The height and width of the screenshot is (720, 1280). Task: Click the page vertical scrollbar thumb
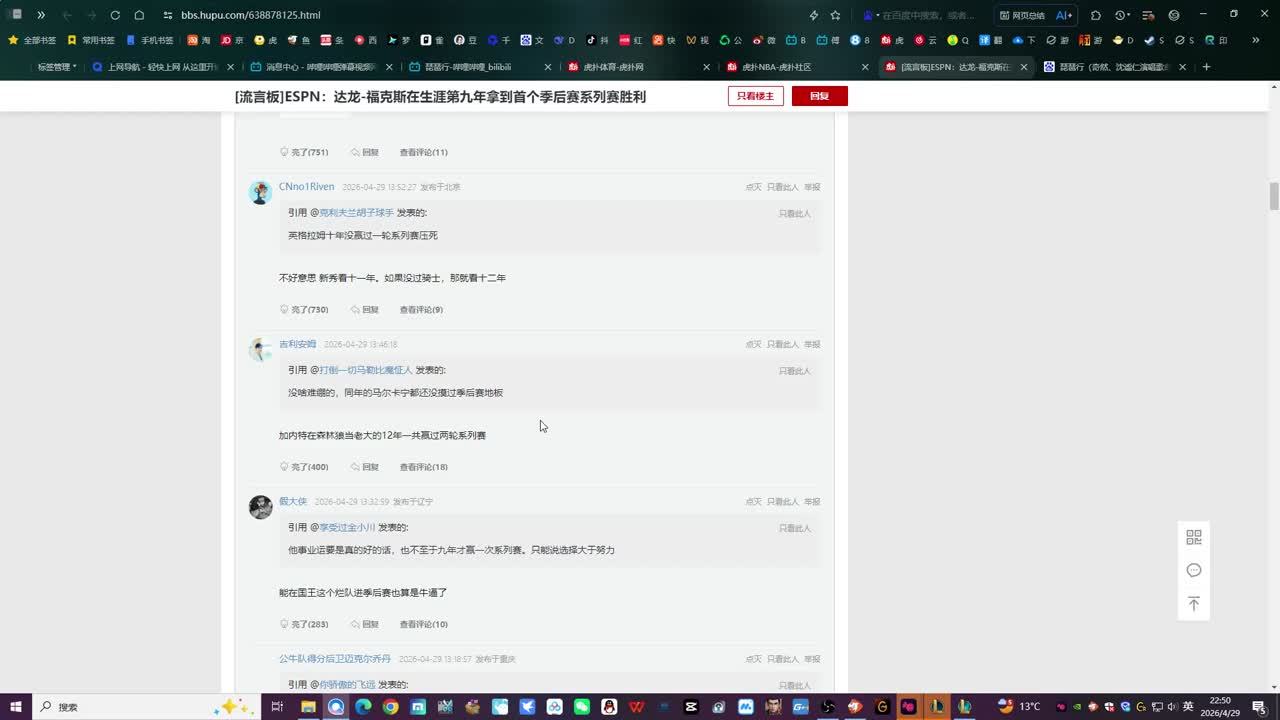pyautogui.click(x=1274, y=197)
